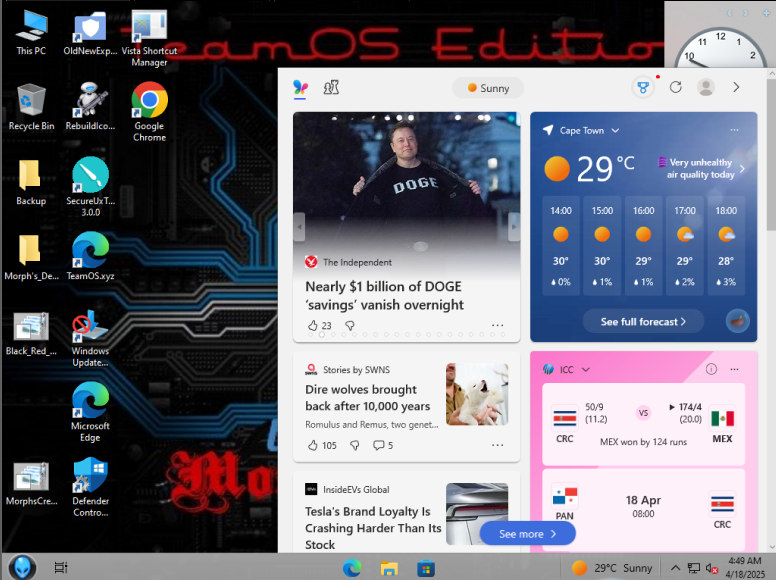
Task: Click the PAN vs CRC 18 Apr fixture
Action: pos(643,510)
